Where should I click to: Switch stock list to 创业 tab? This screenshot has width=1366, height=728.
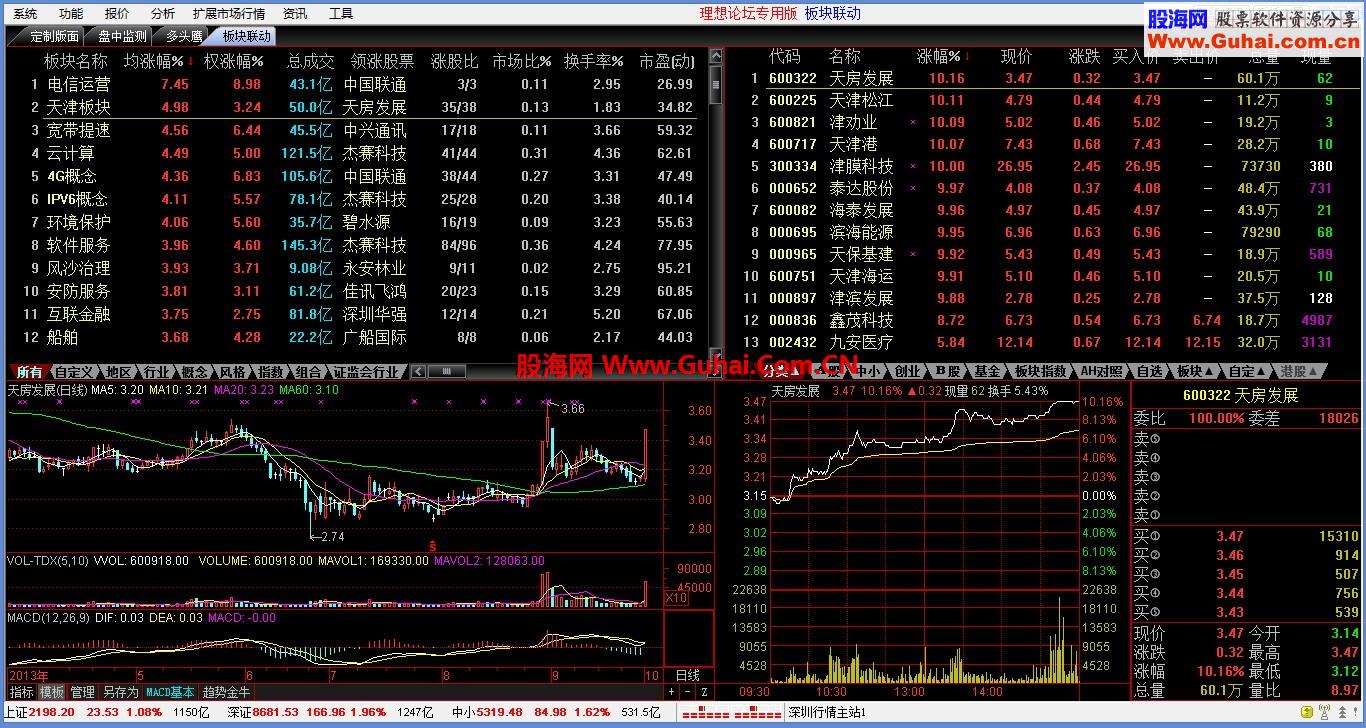907,371
